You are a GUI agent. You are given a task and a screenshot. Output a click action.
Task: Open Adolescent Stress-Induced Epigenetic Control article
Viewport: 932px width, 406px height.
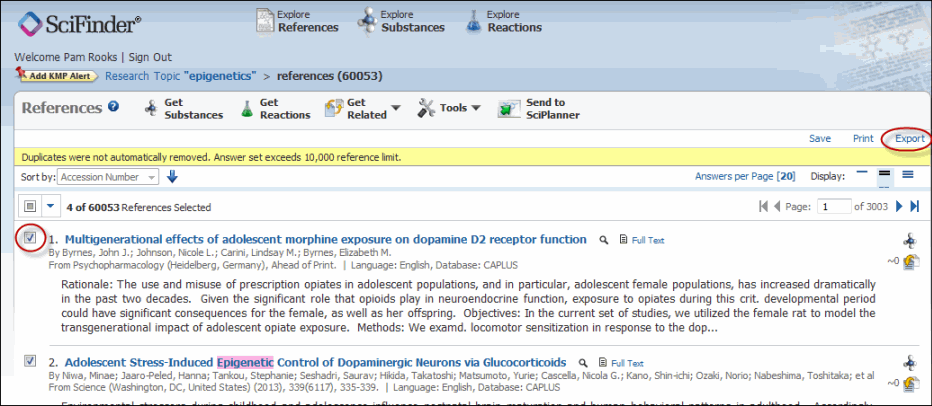pos(316,362)
